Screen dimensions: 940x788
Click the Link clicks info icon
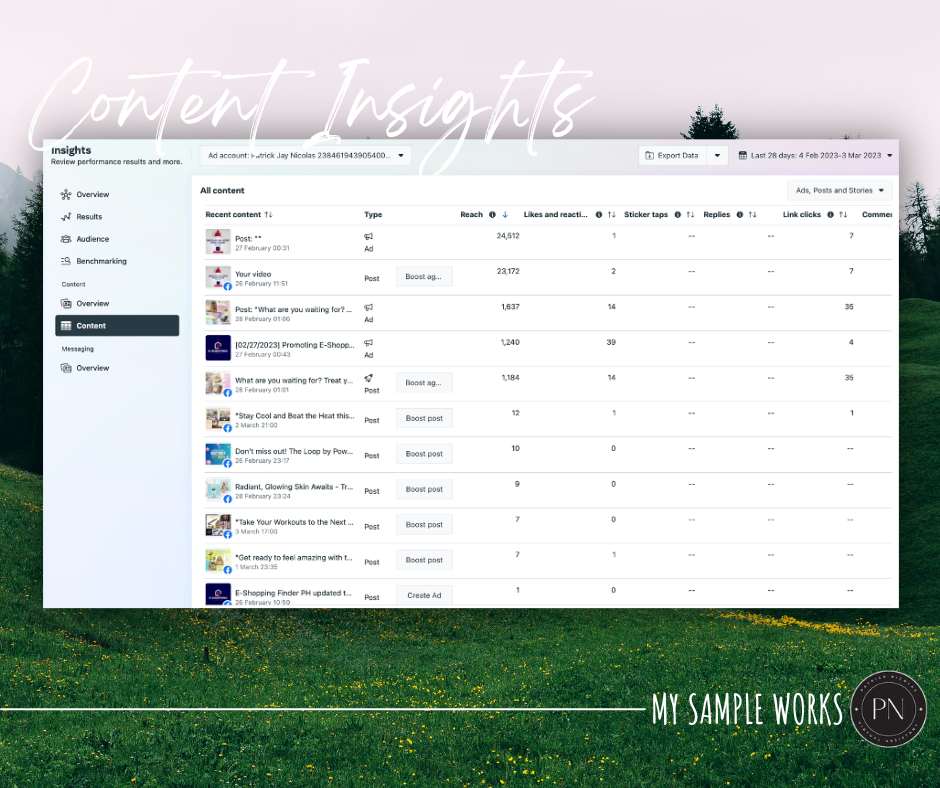click(830, 214)
